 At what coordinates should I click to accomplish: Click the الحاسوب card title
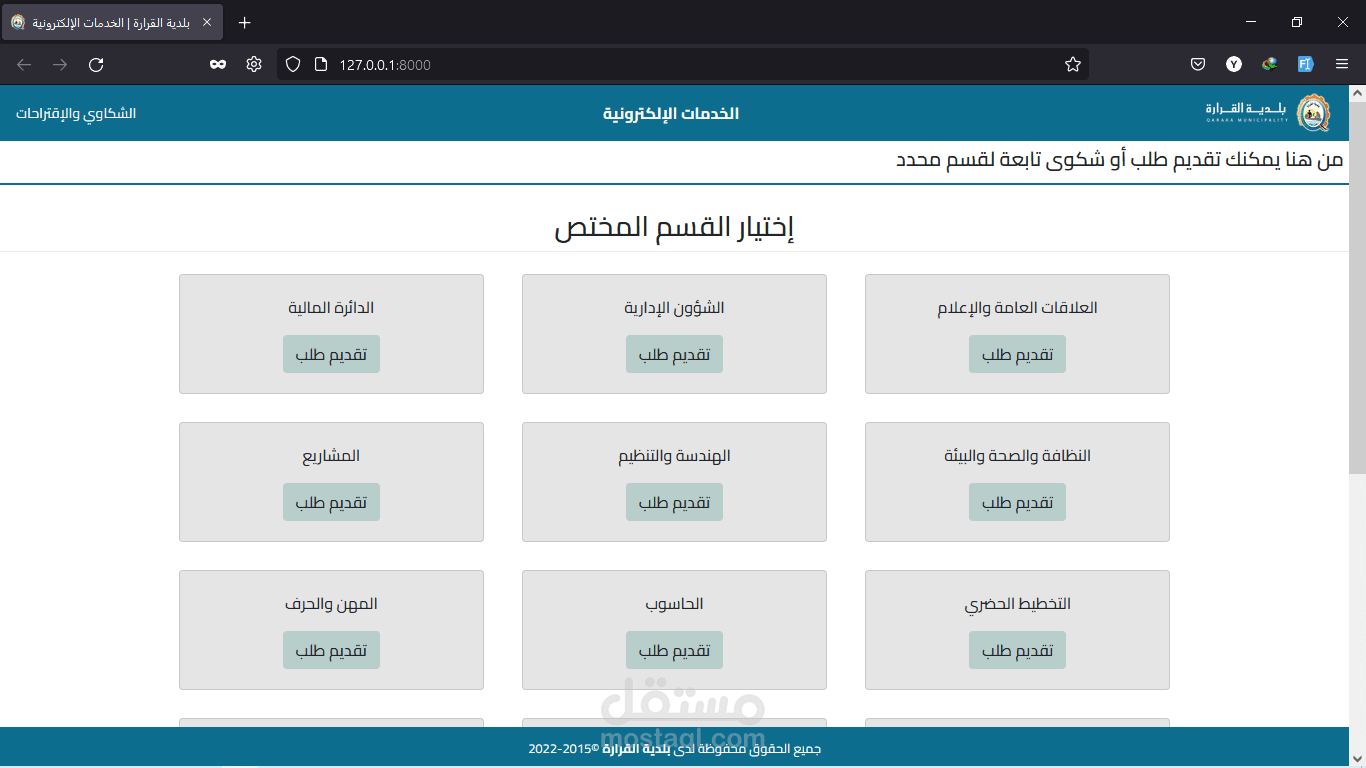pyautogui.click(x=674, y=604)
